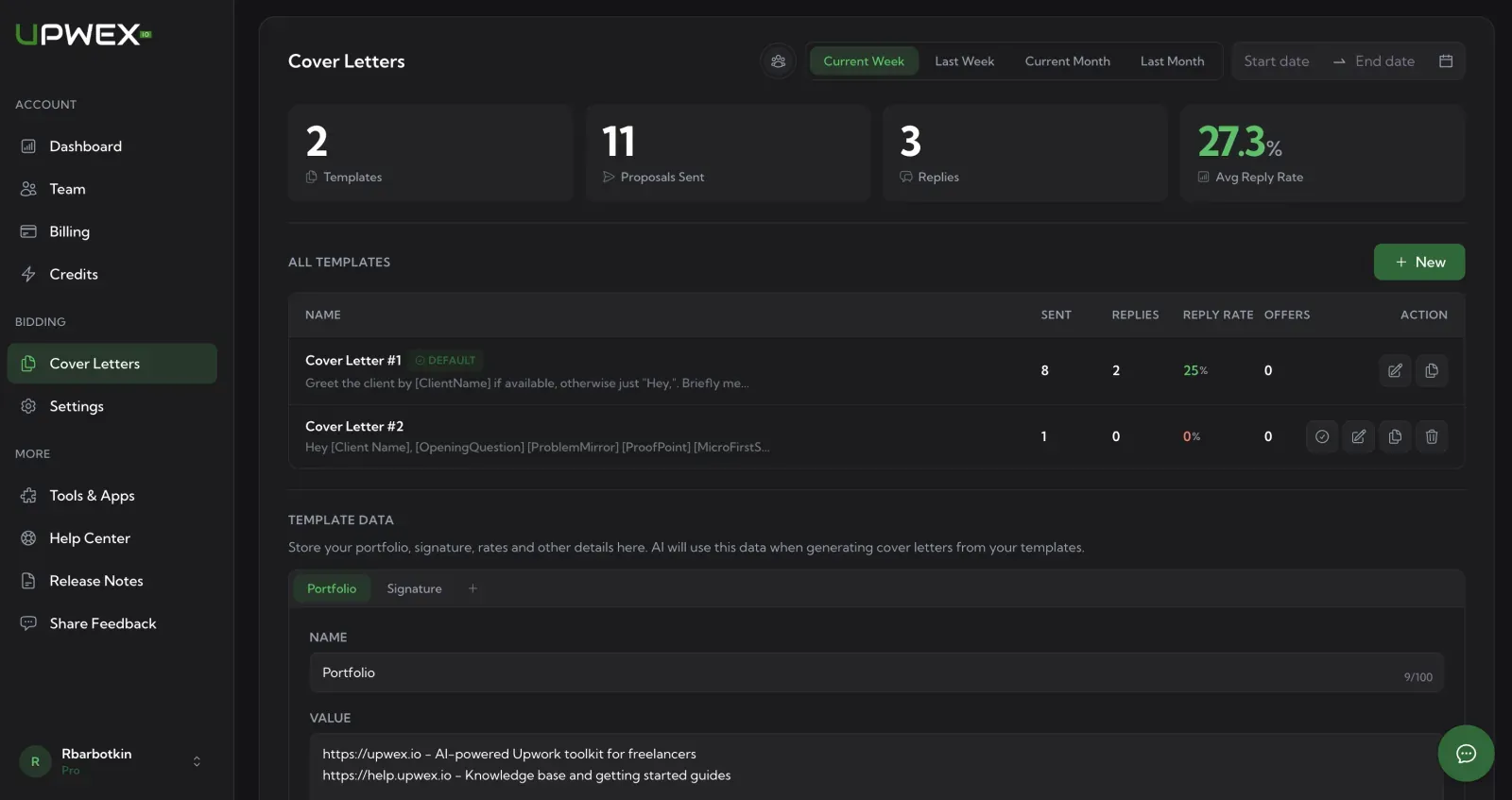The height and width of the screenshot is (800, 1512).
Task: Open bidding Settings
Action: pos(112,406)
